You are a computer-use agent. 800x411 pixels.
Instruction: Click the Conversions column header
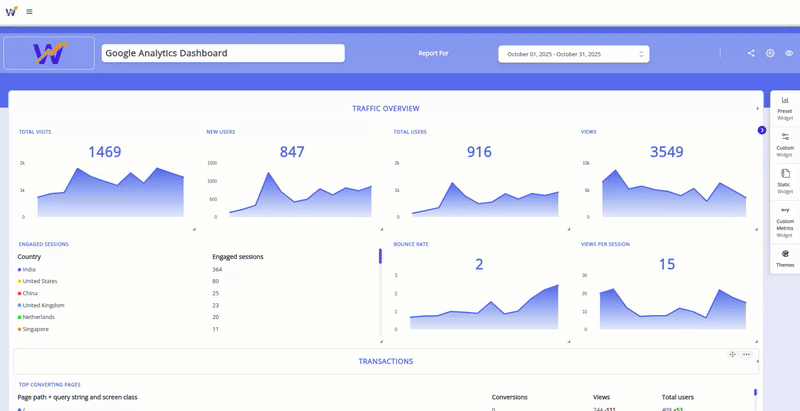[509, 397]
